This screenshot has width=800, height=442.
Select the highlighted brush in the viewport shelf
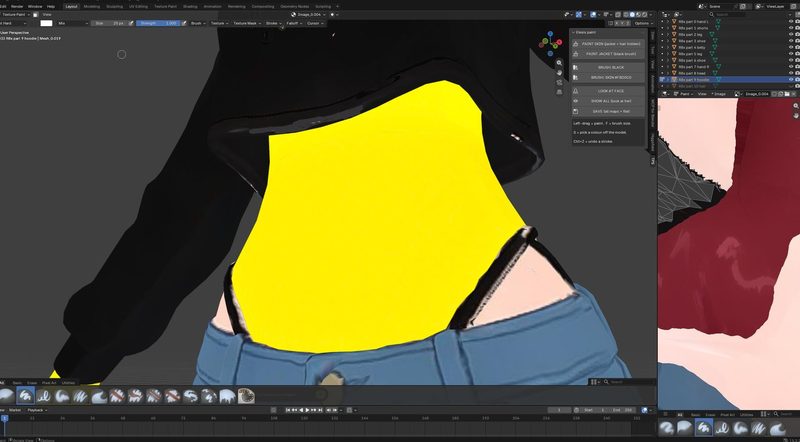(25, 396)
